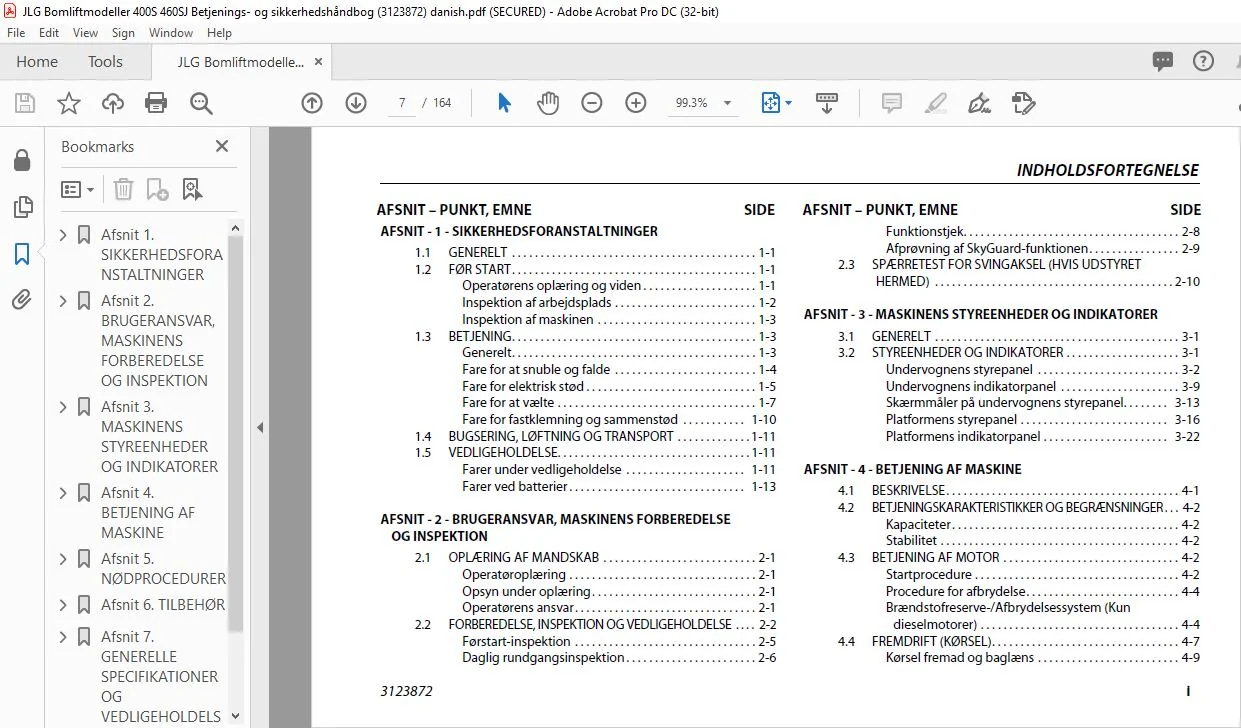Image resolution: width=1241 pixels, height=728 pixels.
Task: Select the Hand pan tool
Action: click(x=548, y=103)
